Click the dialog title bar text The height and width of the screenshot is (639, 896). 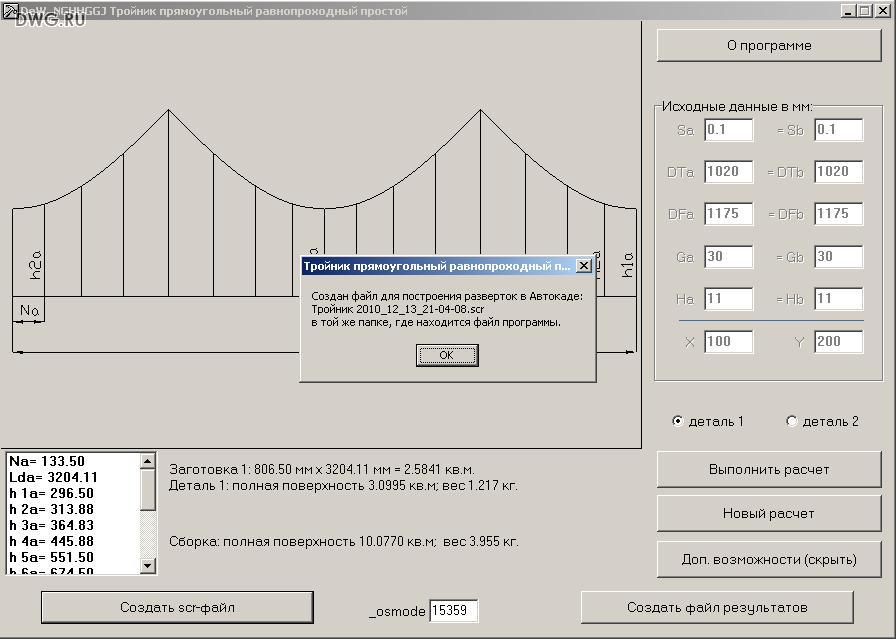pyautogui.click(x=437, y=266)
